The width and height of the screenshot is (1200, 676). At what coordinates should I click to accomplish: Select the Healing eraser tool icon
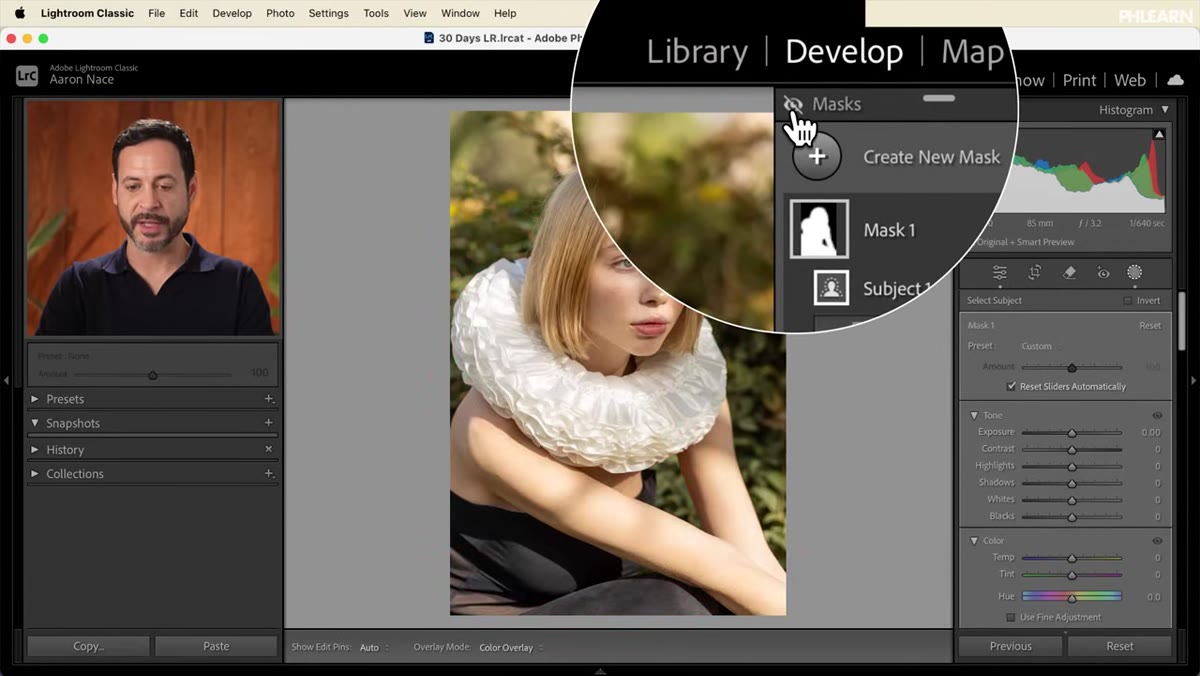(1069, 273)
